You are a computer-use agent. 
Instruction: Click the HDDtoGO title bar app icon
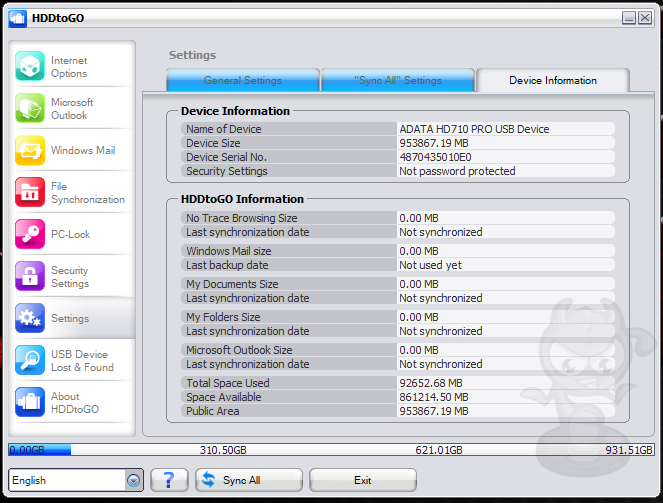pyautogui.click(x=18, y=18)
